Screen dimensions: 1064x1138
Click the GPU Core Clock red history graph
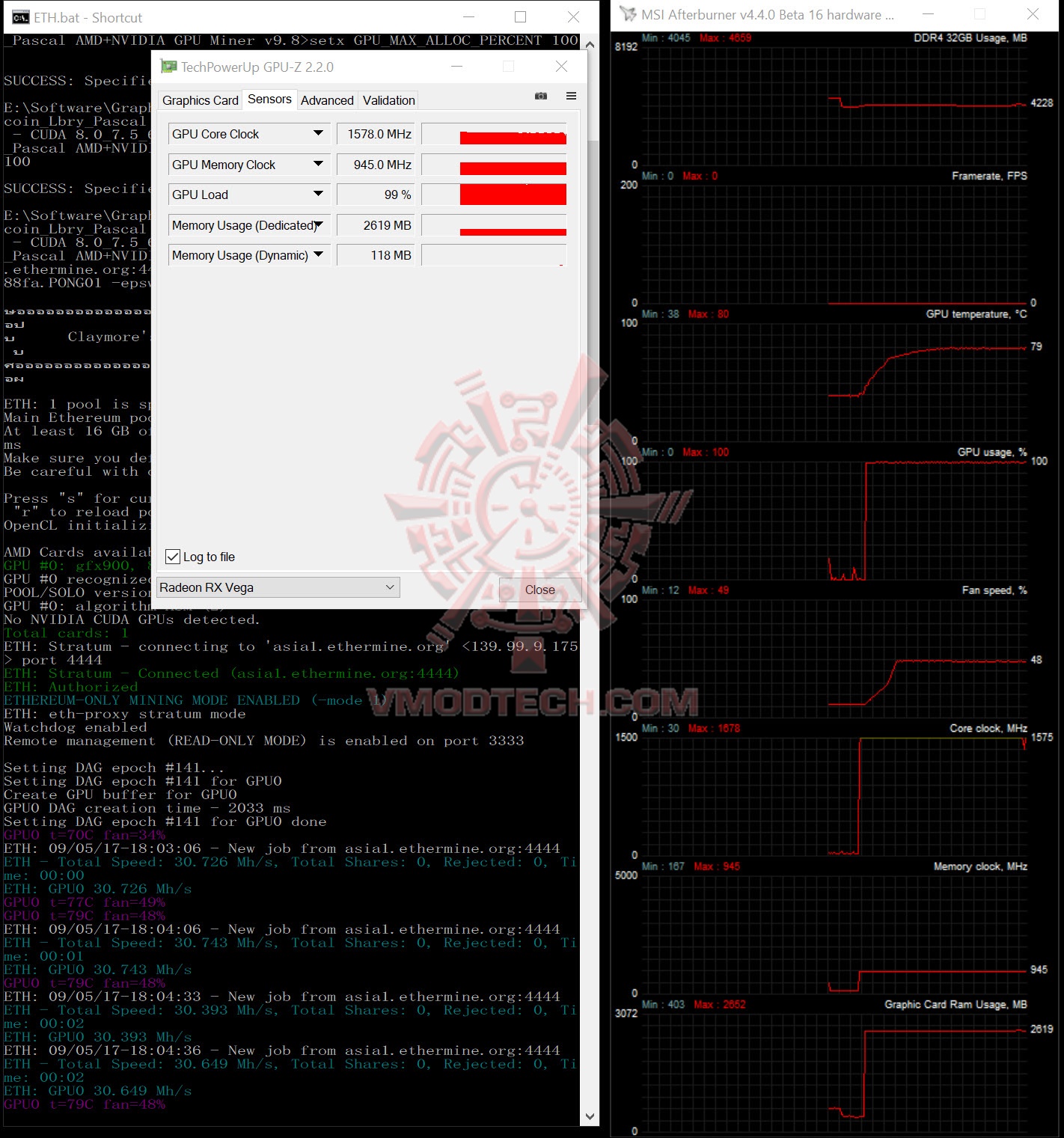(x=494, y=134)
